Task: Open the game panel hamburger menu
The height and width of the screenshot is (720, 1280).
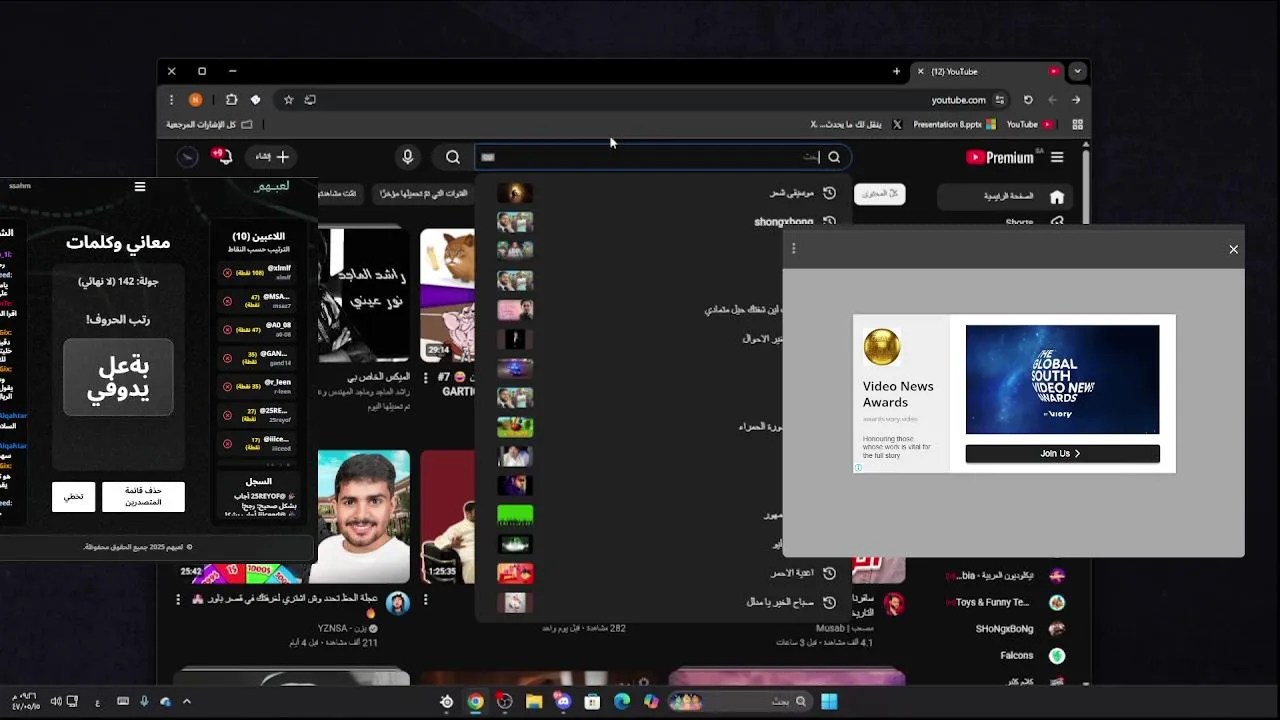Action: coord(140,187)
